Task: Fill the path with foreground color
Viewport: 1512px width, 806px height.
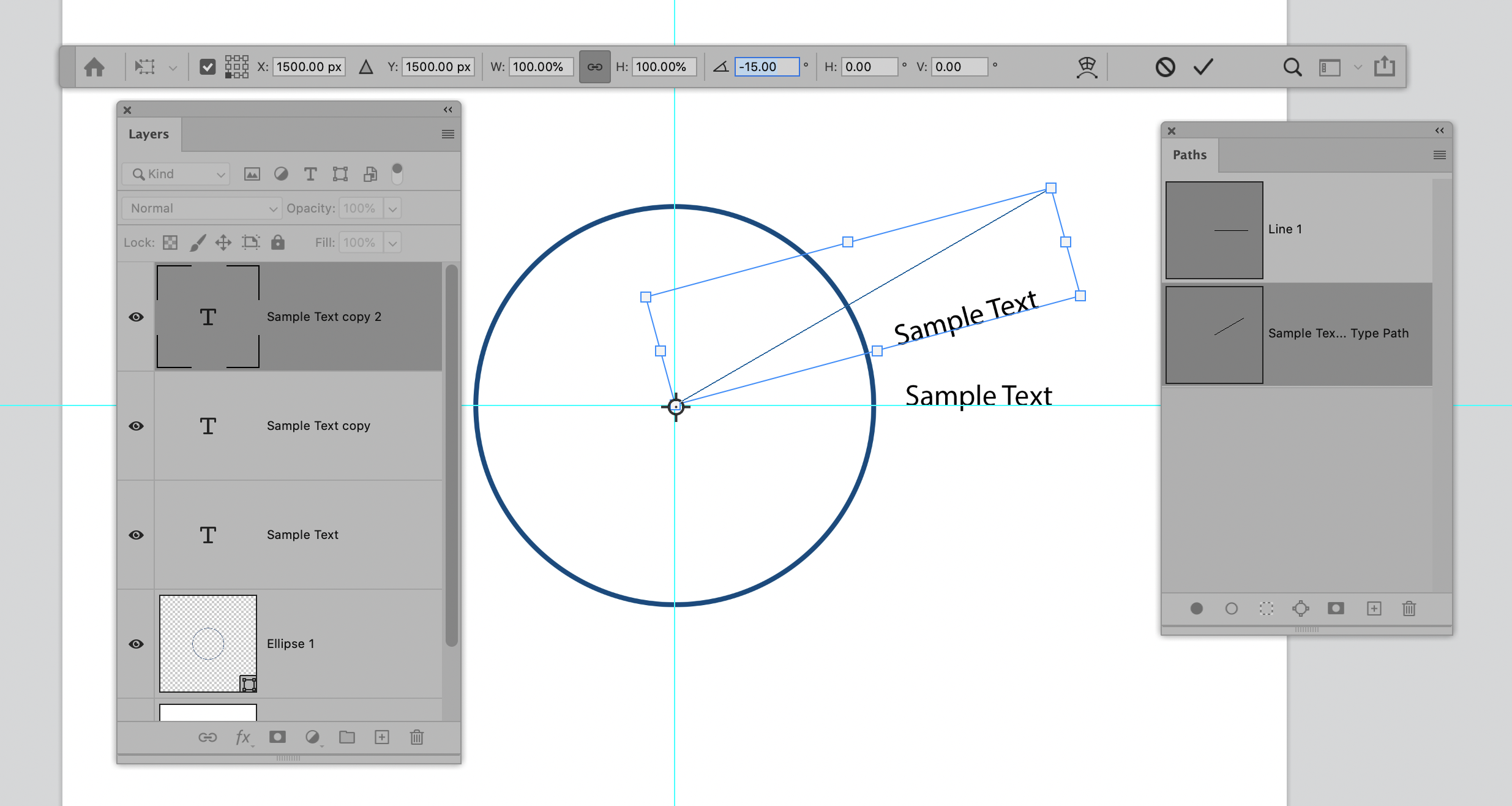Action: (1197, 608)
